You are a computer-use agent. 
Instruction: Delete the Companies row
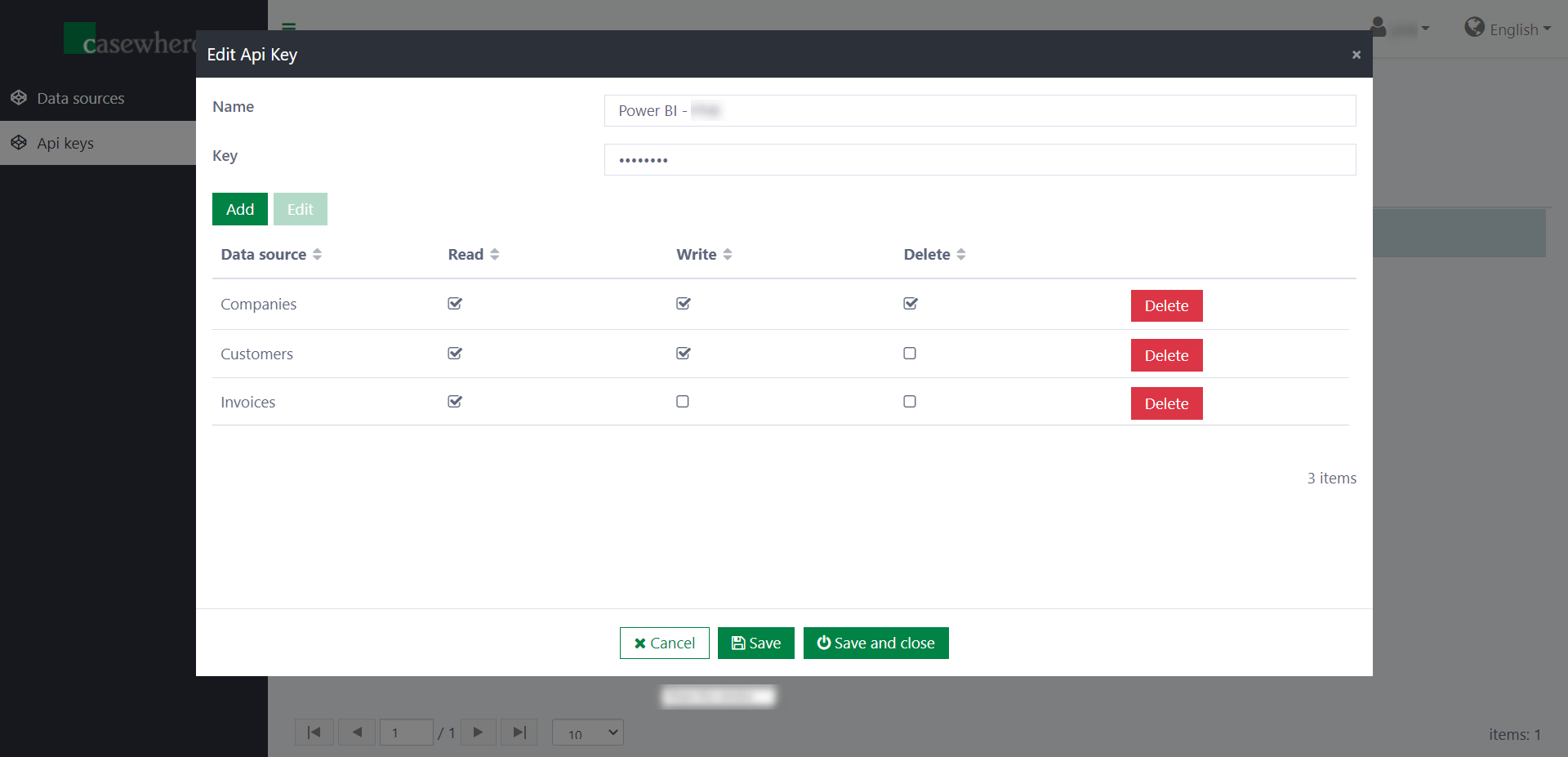tap(1166, 306)
